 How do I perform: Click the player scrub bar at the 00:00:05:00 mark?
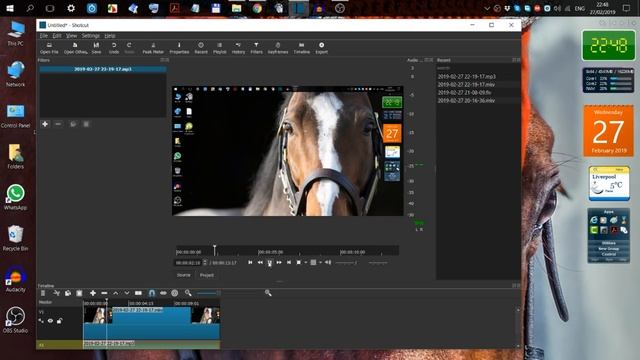click(258, 251)
